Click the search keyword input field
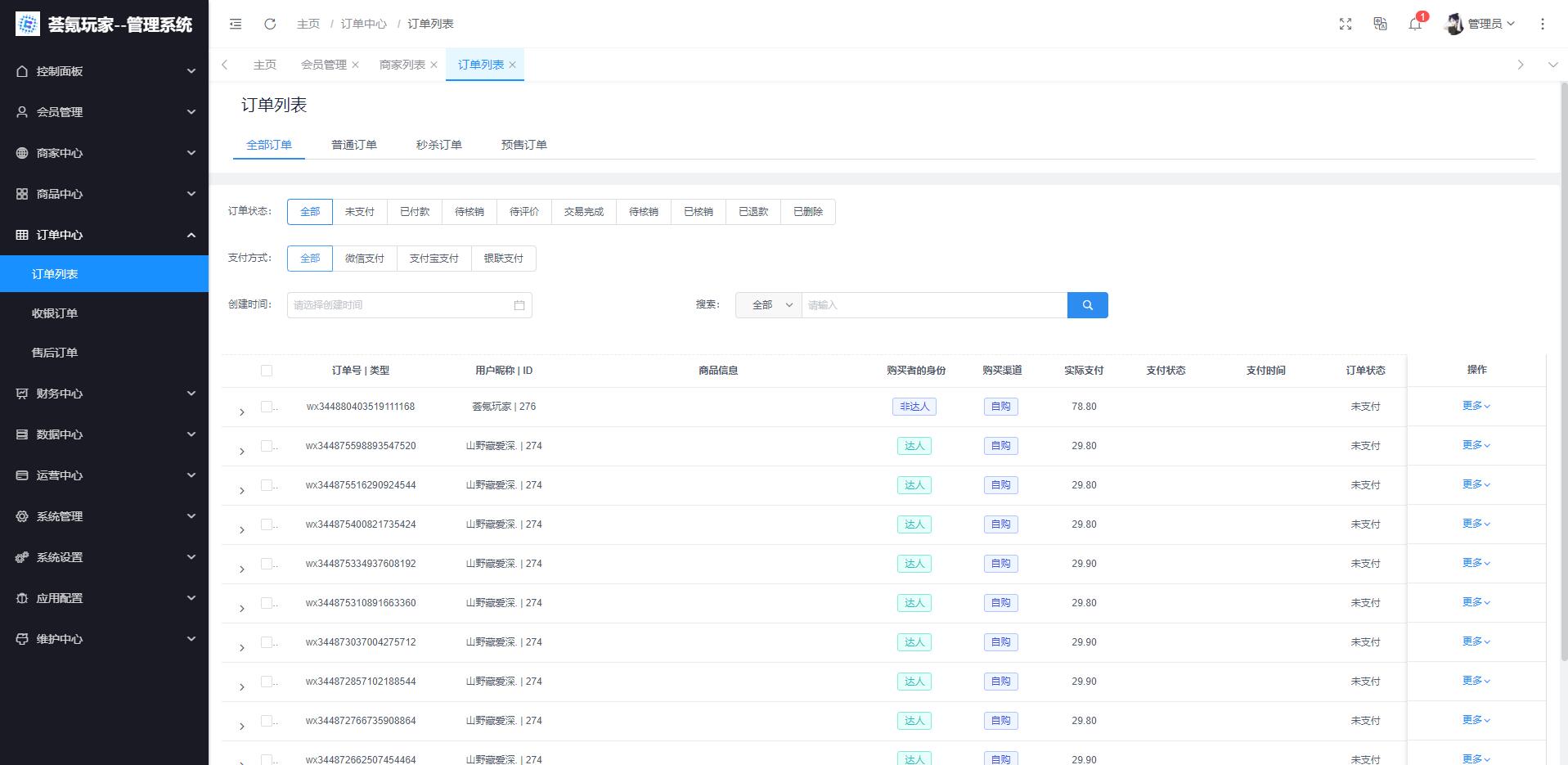 click(935, 305)
